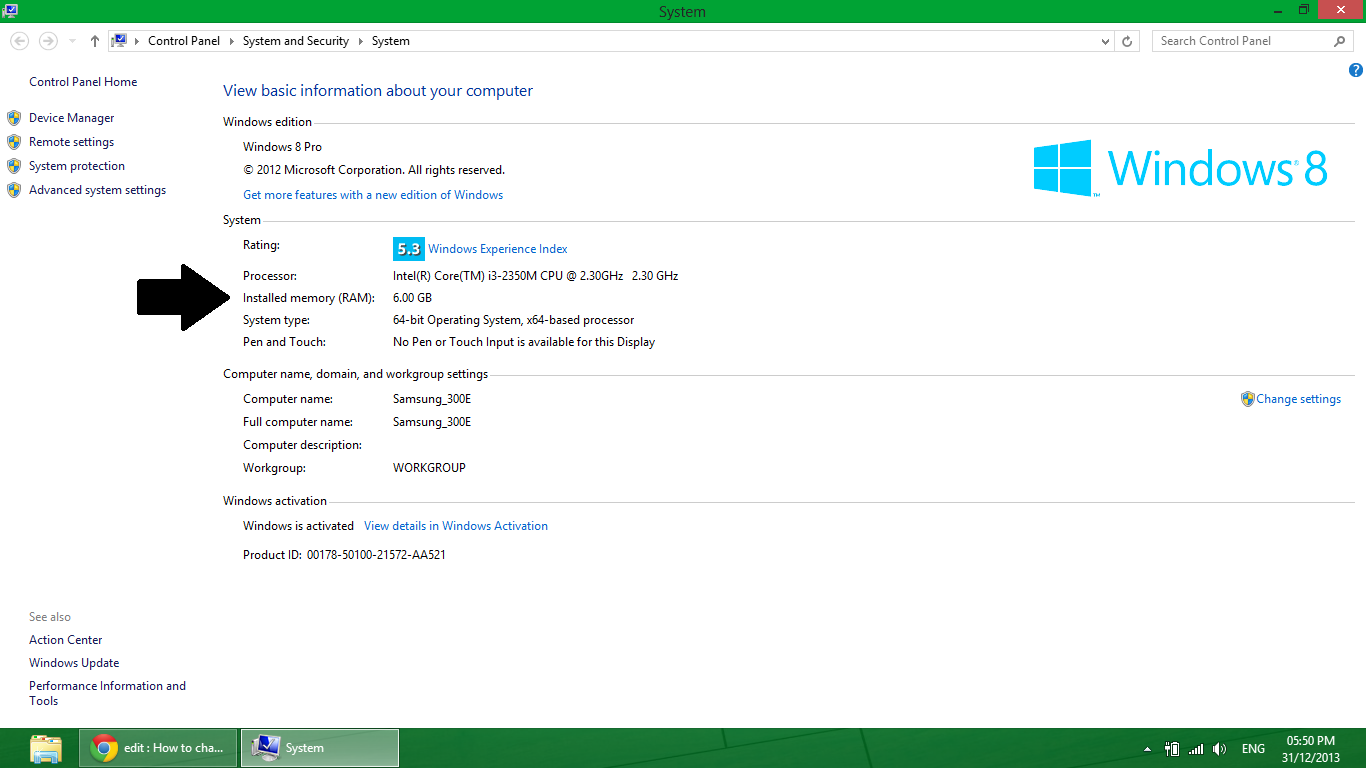Open the Windows Experience Index link
Screen dimensions: 1366x768
tap(497, 249)
